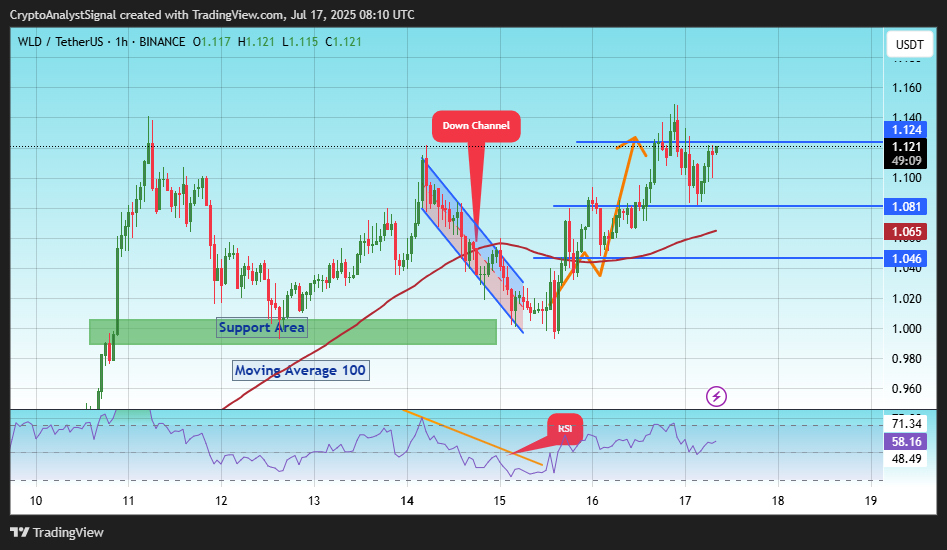This screenshot has width=947, height=550.
Task: Click the 1h interval in chart legend
Action: (x=121, y=42)
